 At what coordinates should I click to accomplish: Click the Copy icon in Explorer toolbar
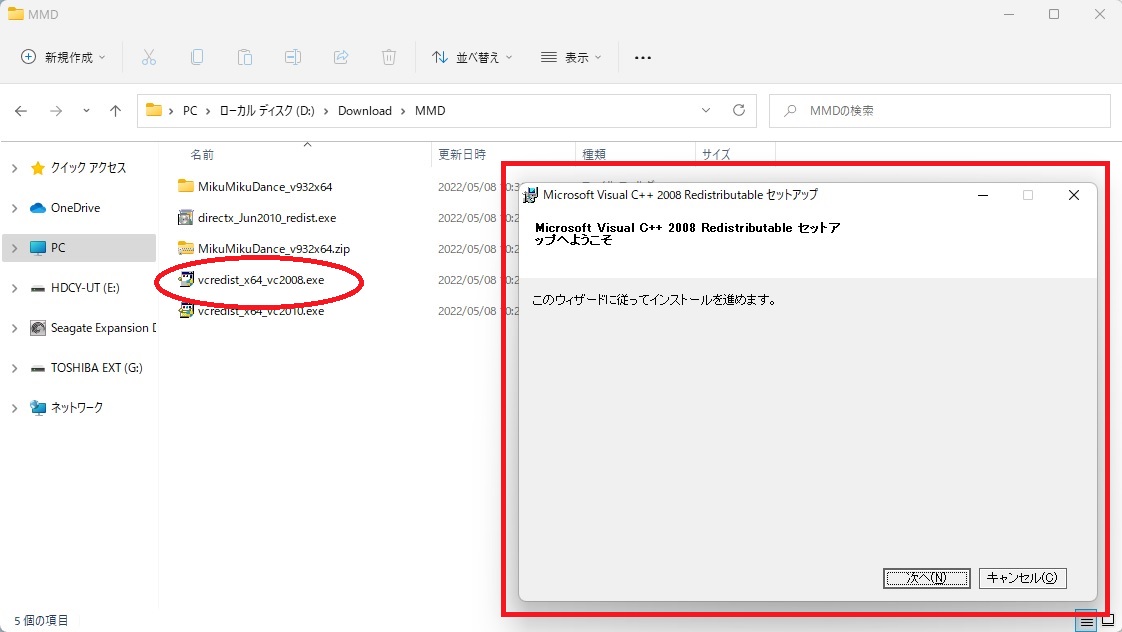point(197,57)
